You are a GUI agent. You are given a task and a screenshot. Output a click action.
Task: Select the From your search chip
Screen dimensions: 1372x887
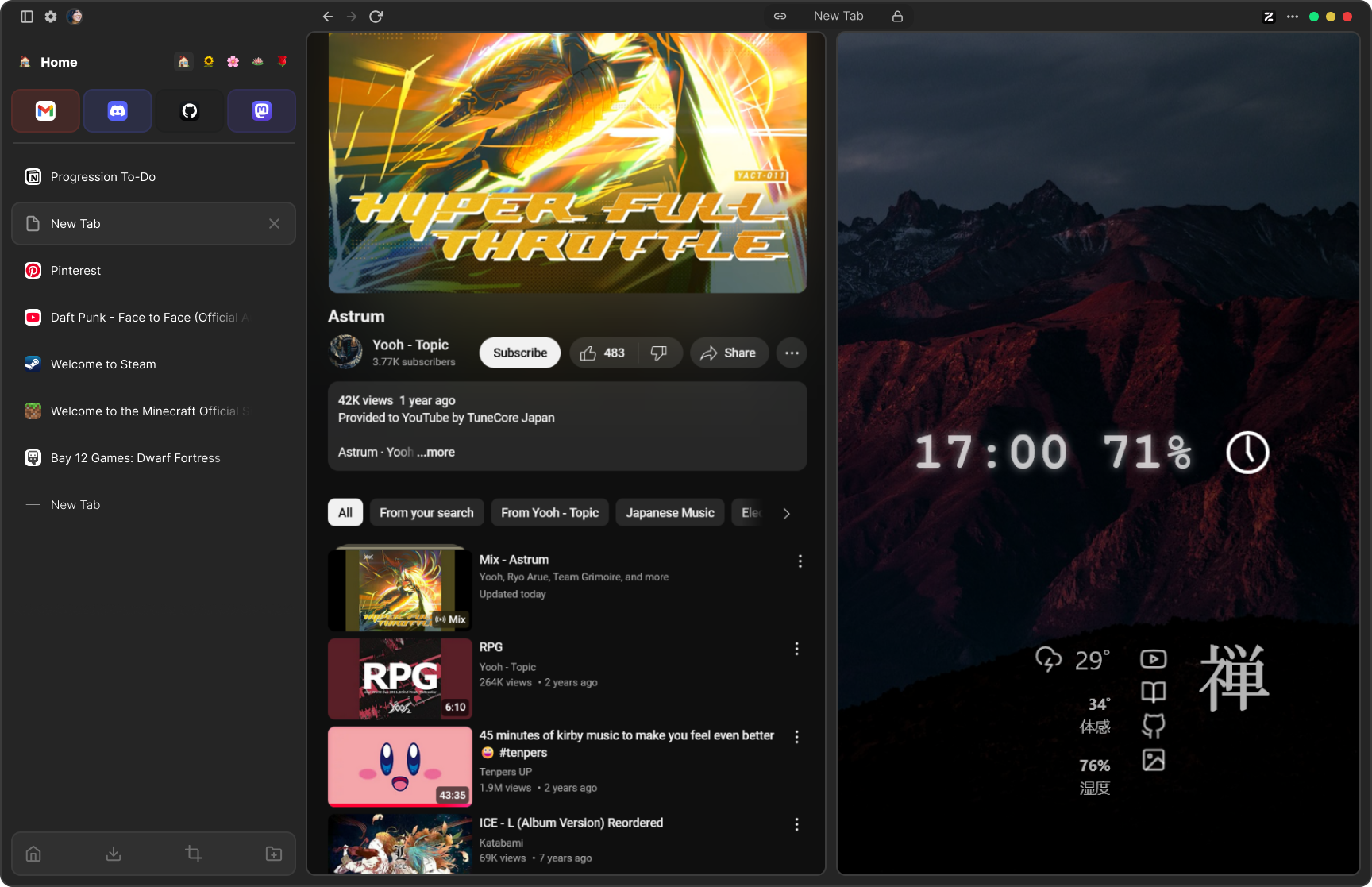click(x=426, y=513)
